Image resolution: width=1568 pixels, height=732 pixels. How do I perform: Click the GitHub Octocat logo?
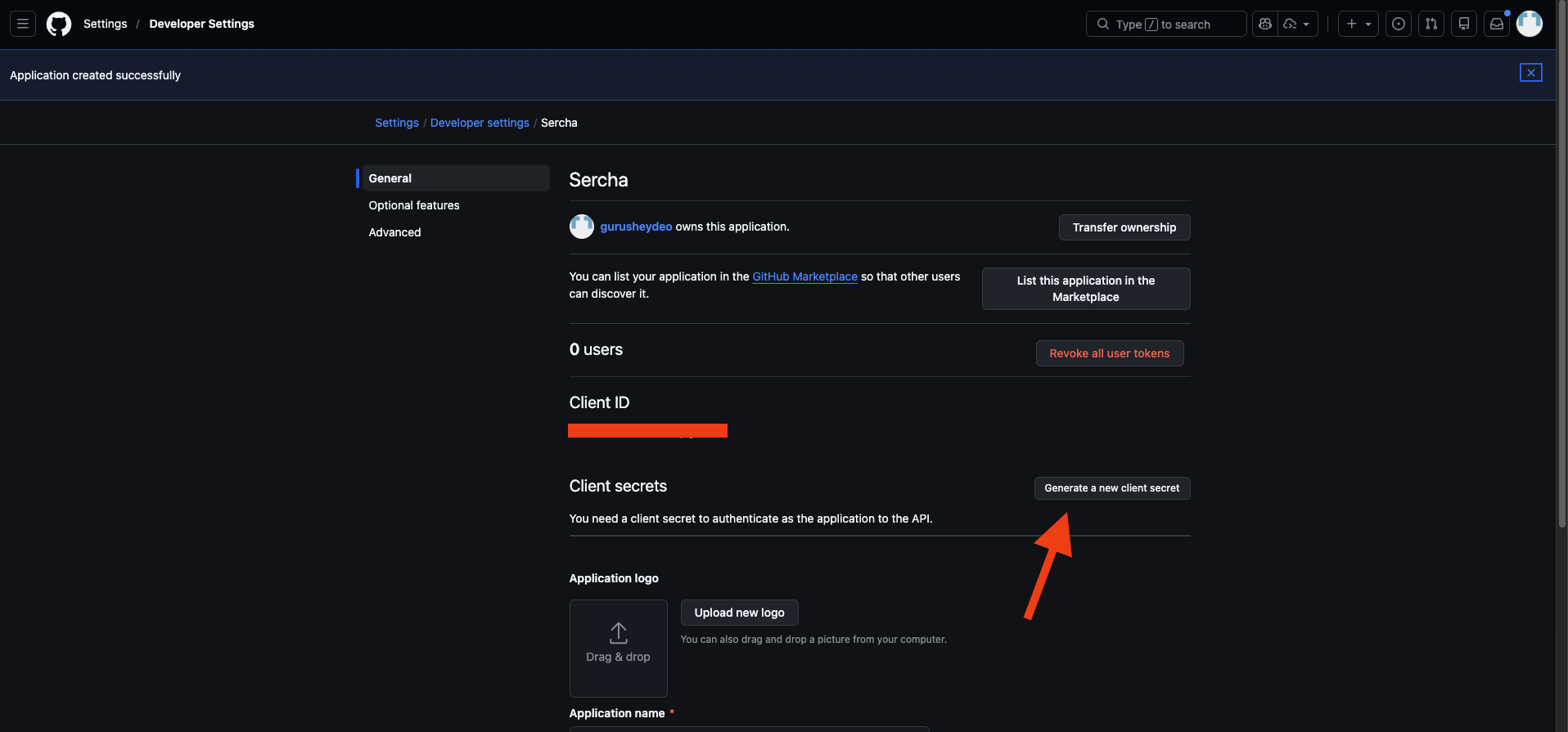(x=59, y=24)
